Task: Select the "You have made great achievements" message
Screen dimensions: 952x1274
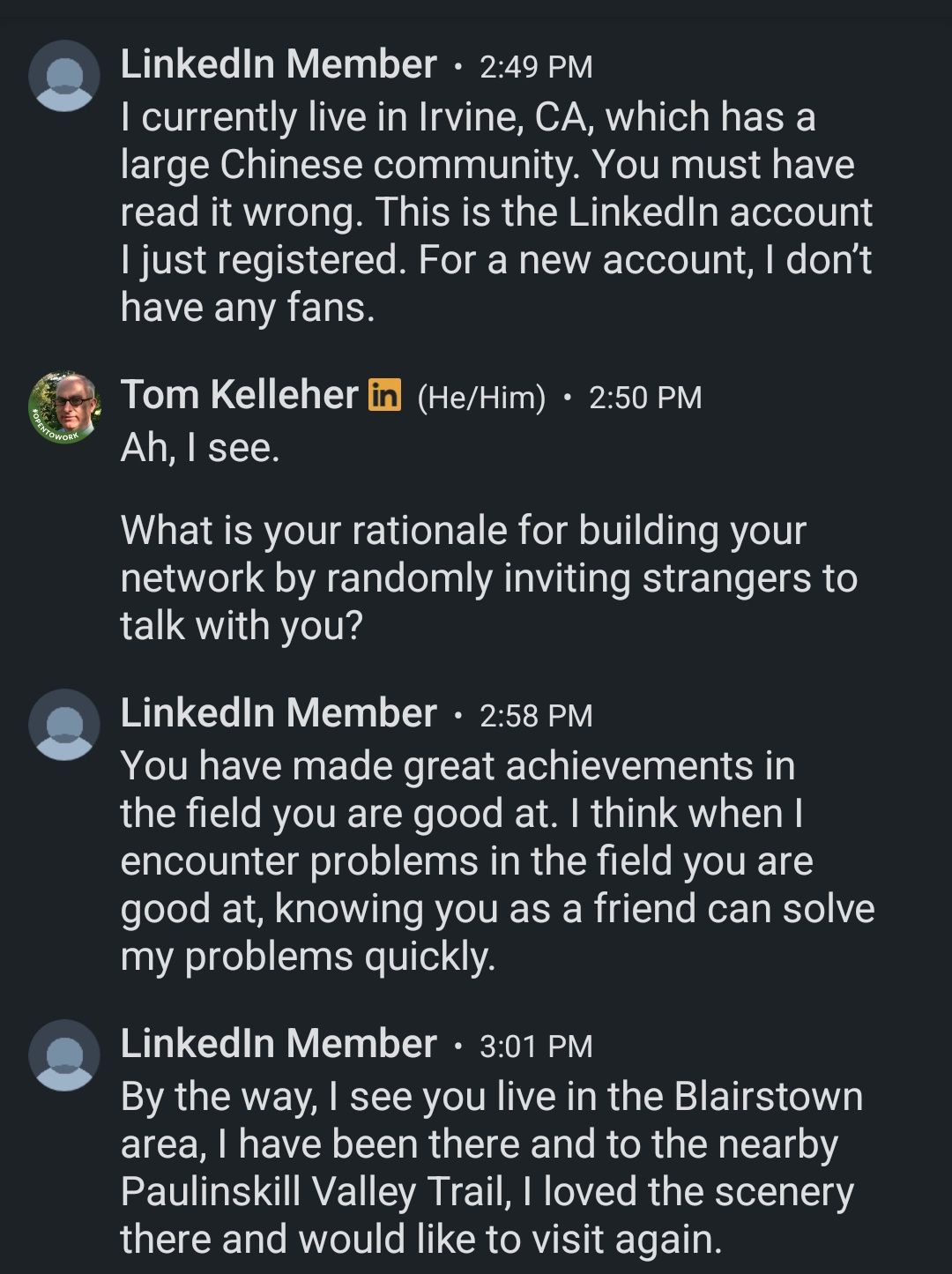Action: click(497, 861)
